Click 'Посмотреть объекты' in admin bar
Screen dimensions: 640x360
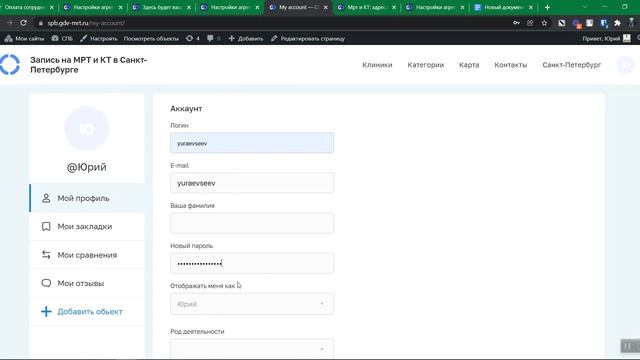coord(151,38)
